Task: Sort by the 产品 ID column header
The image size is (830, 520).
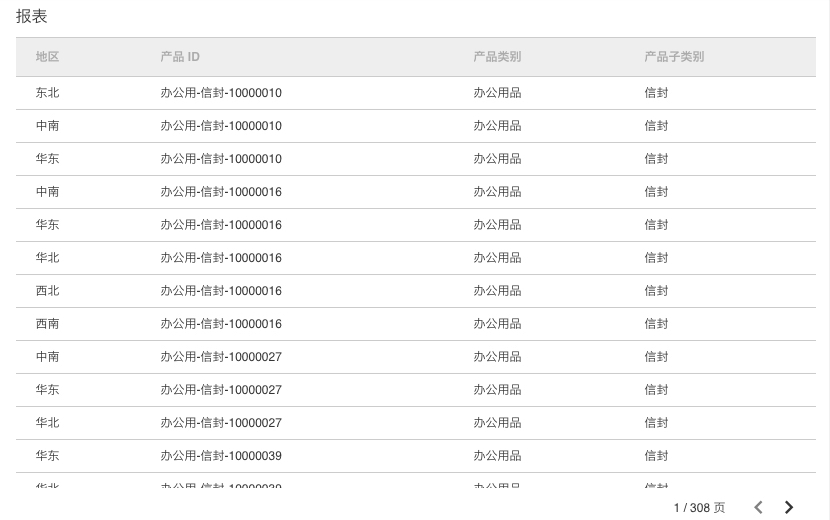Action: [180, 57]
